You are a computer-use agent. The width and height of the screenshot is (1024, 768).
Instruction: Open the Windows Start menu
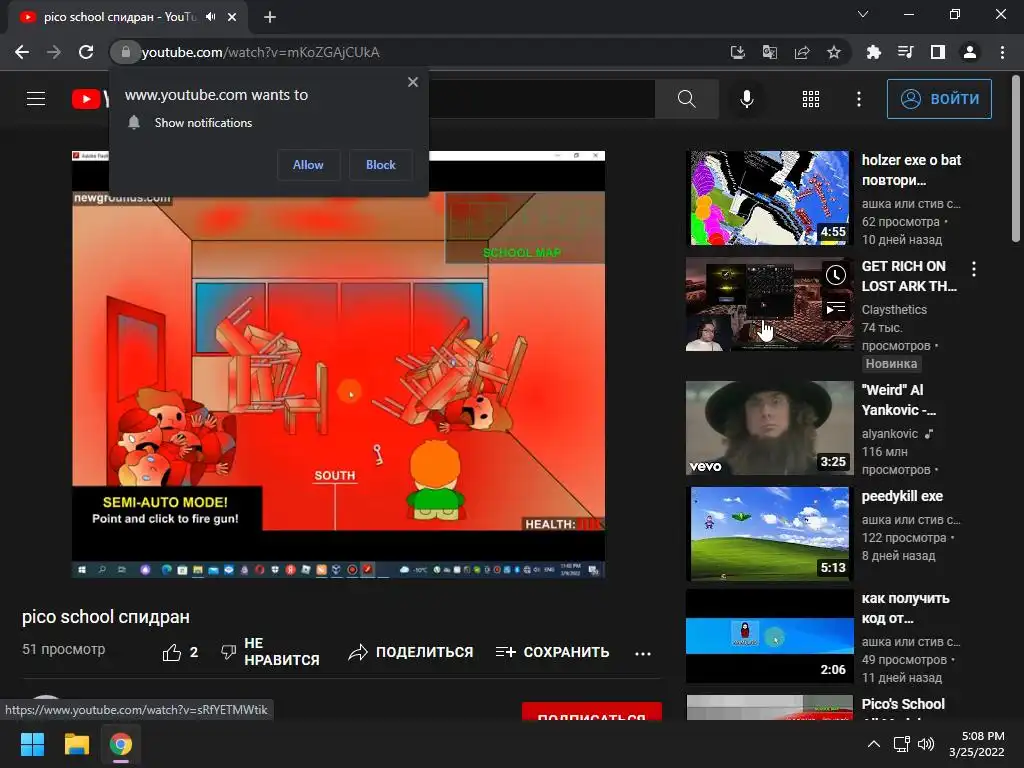point(32,744)
